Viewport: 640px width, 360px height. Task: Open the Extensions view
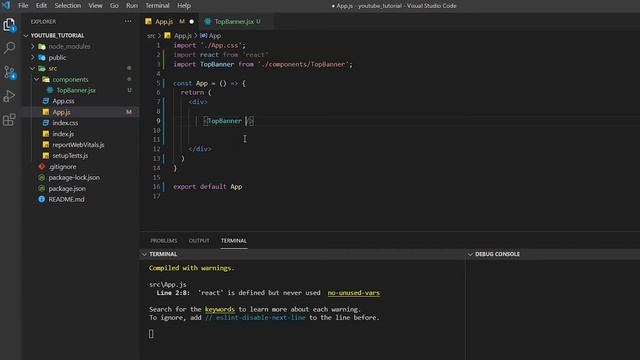(9, 120)
